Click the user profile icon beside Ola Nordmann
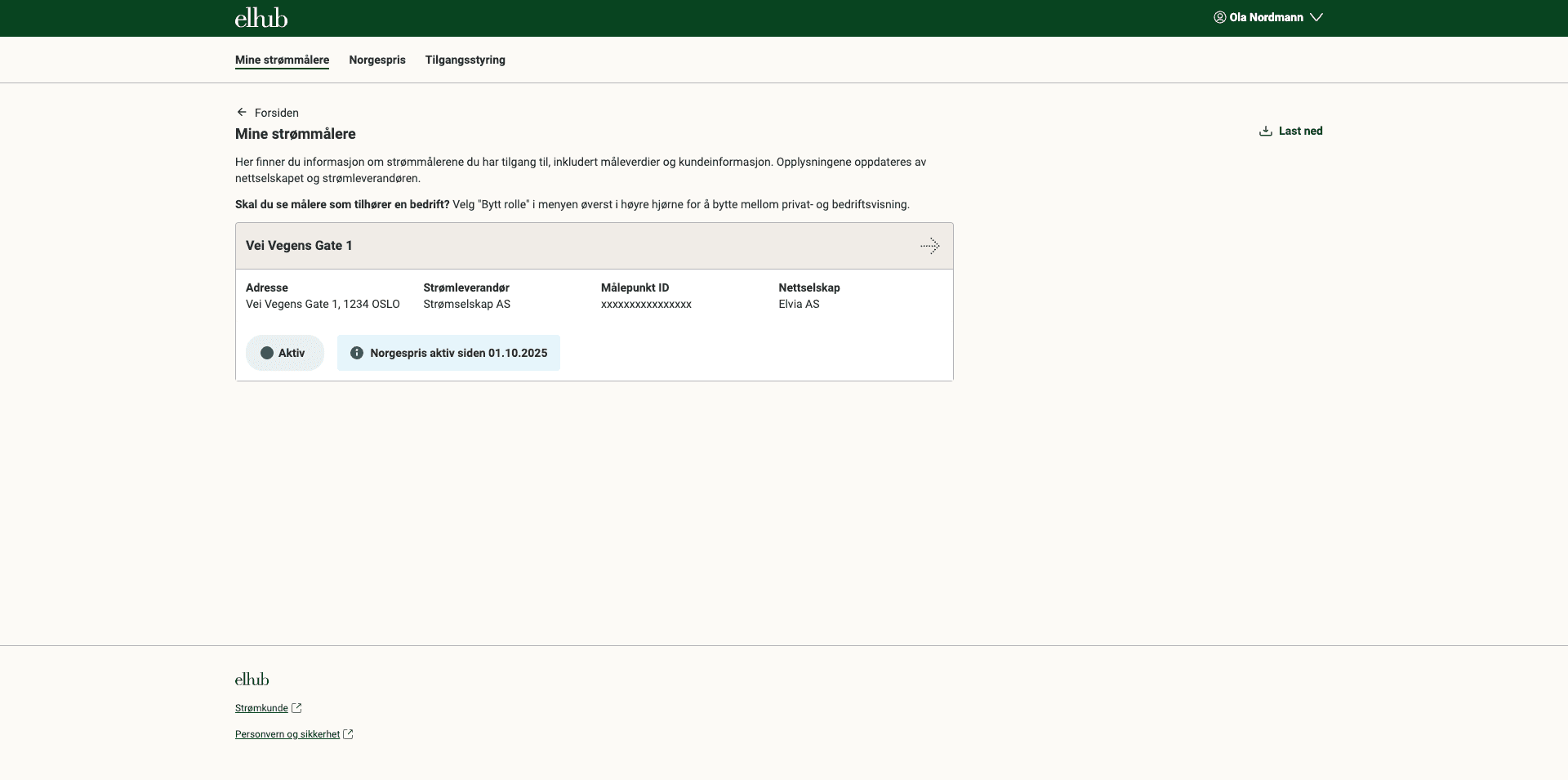1568x780 pixels. [x=1219, y=17]
